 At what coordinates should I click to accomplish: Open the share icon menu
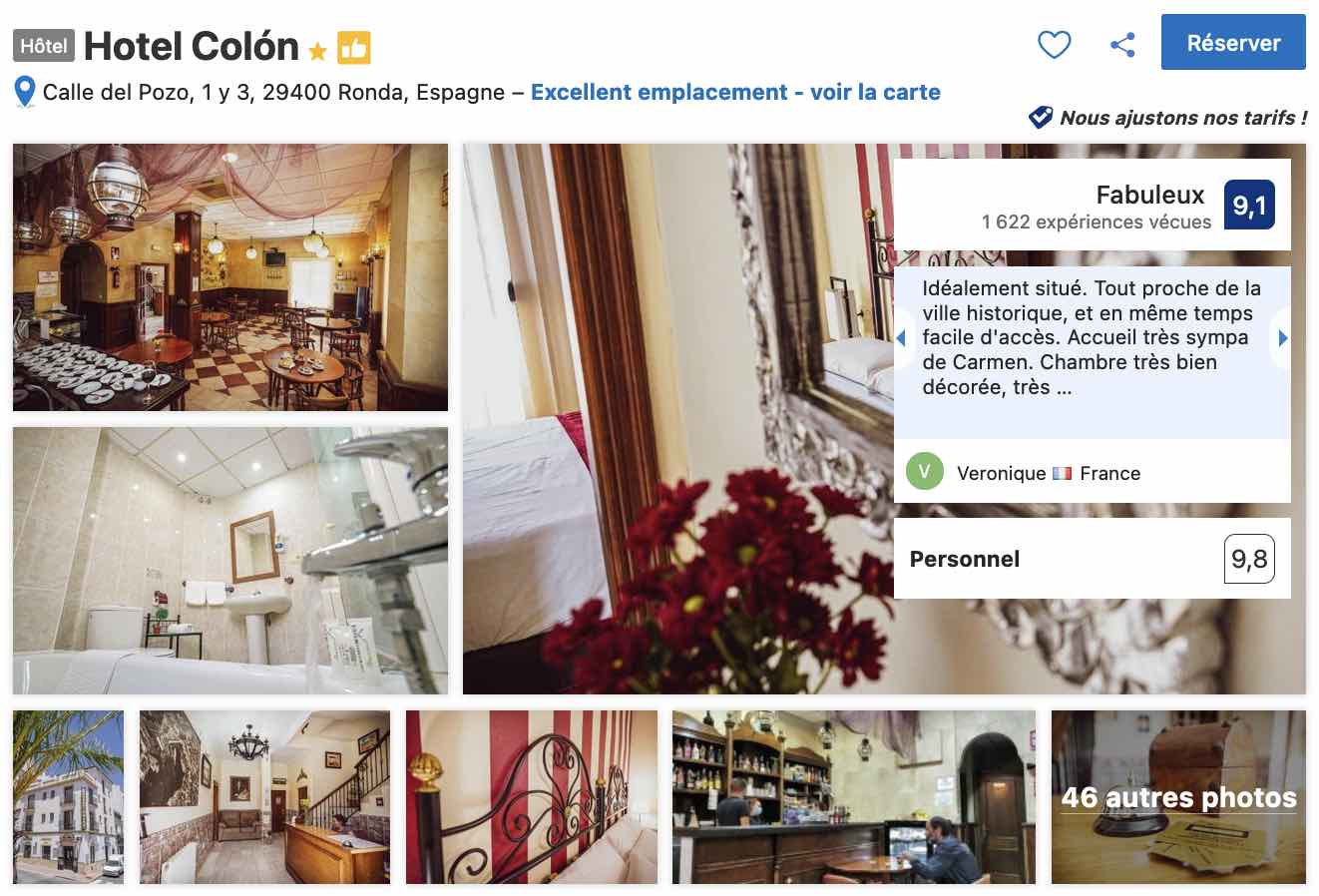[x=1122, y=44]
